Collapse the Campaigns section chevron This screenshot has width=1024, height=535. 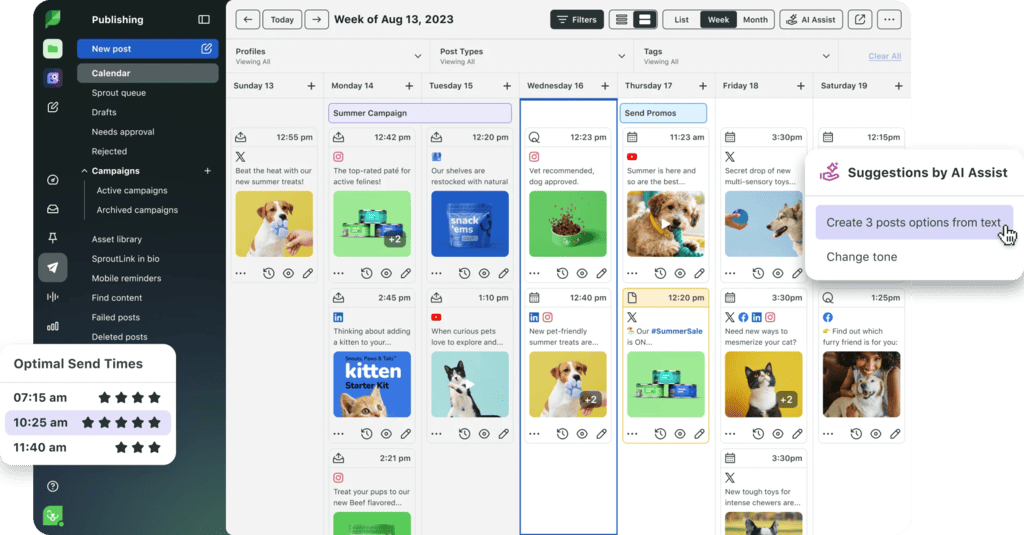84,170
